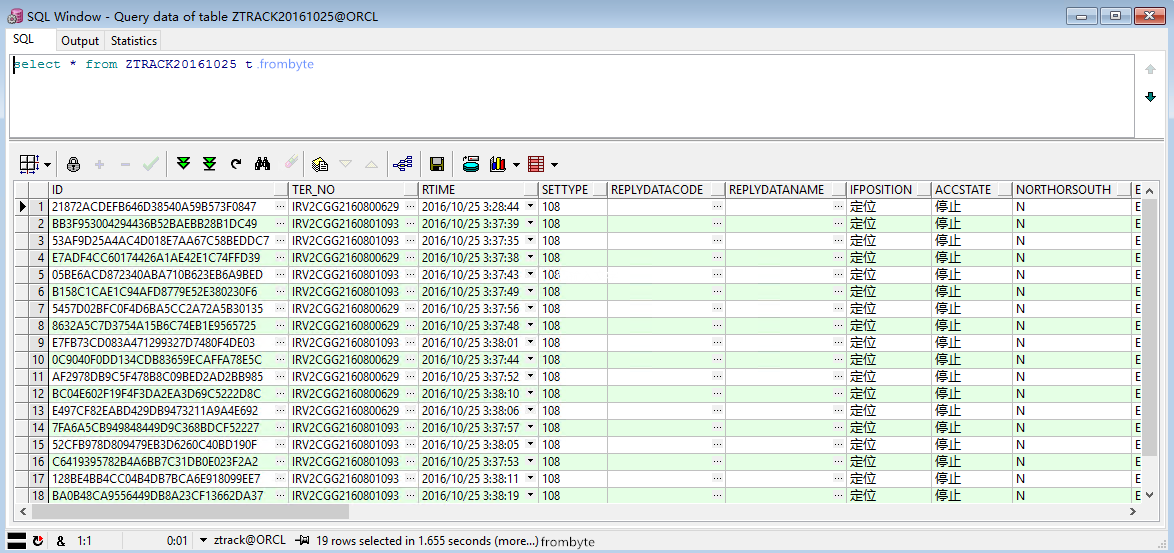Open the ztrack@ORCL connection dropdown
The height and width of the screenshot is (553, 1174).
pyautogui.click(x=203, y=541)
